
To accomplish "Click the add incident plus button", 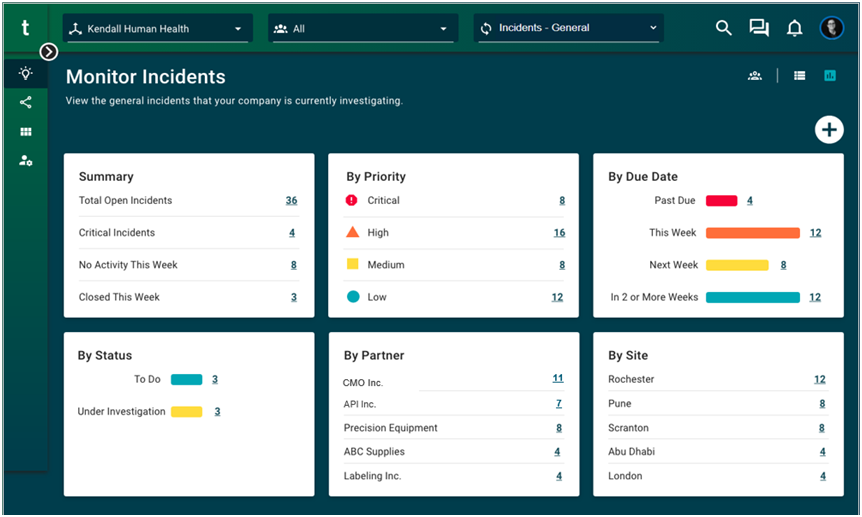I will [829, 130].
